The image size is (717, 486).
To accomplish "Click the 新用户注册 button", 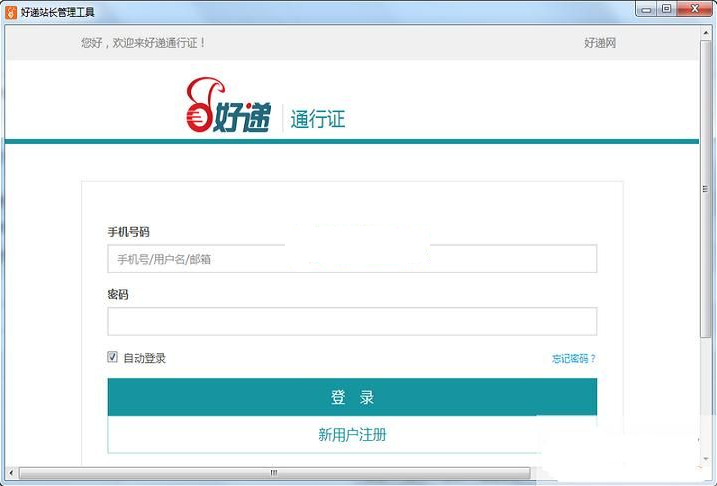I will point(352,434).
